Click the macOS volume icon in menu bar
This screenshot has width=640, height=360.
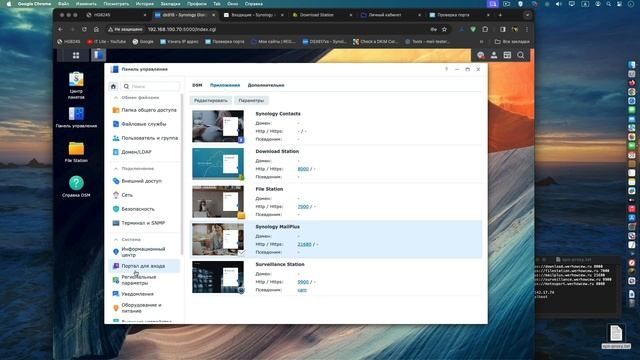558,4
